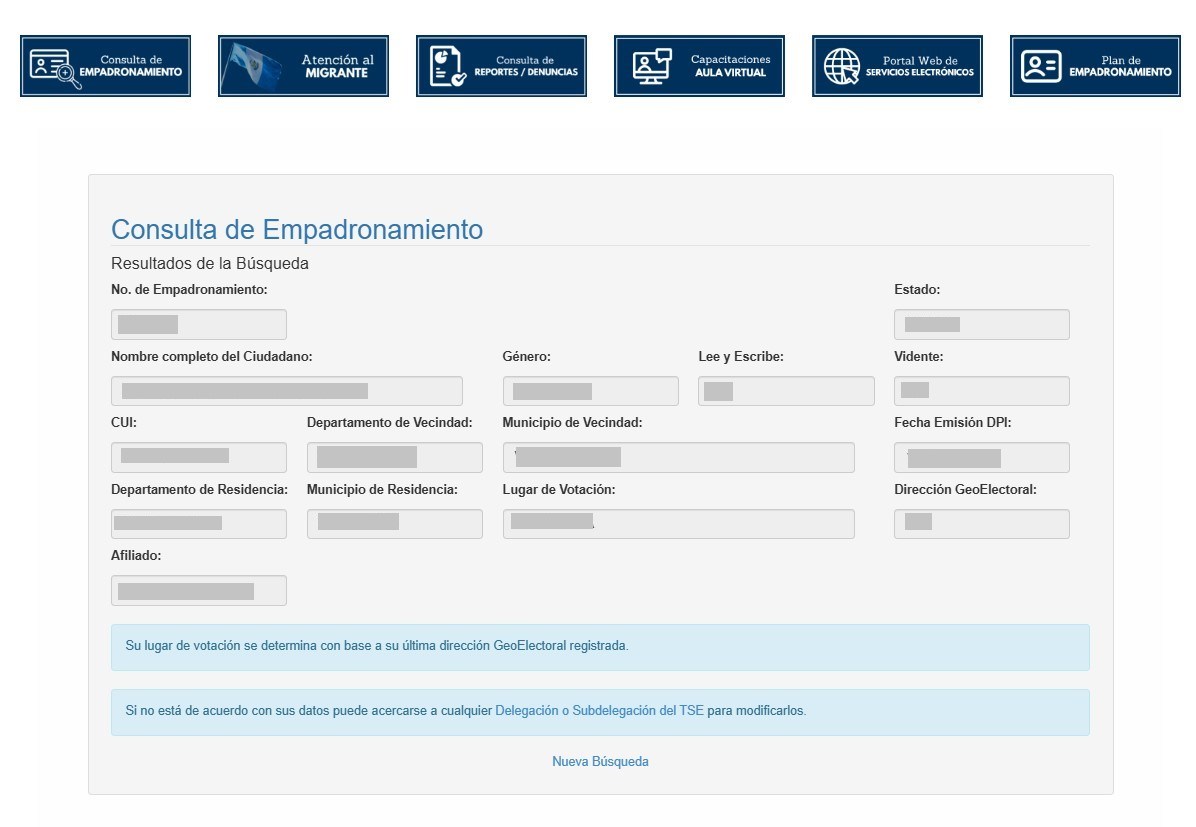This screenshot has height=827, width=1196.
Task: Click the 'Resultados de la Búsqueda' subtitle
Action: click(210, 263)
